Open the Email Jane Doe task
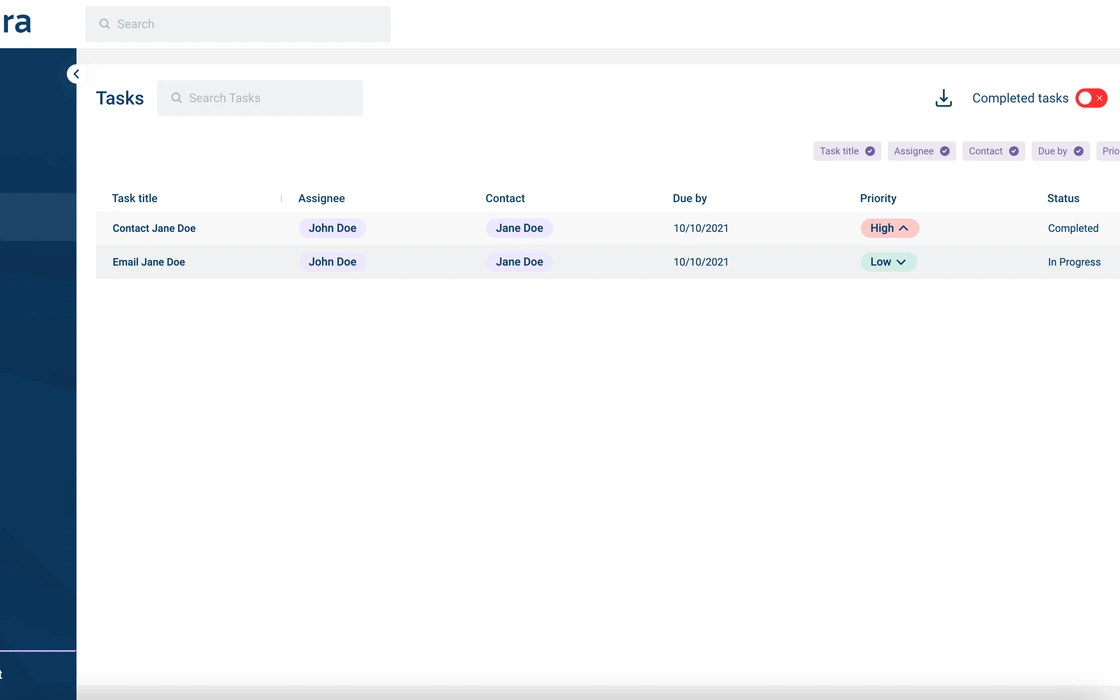This screenshot has width=1120, height=700. click(149, 261)
